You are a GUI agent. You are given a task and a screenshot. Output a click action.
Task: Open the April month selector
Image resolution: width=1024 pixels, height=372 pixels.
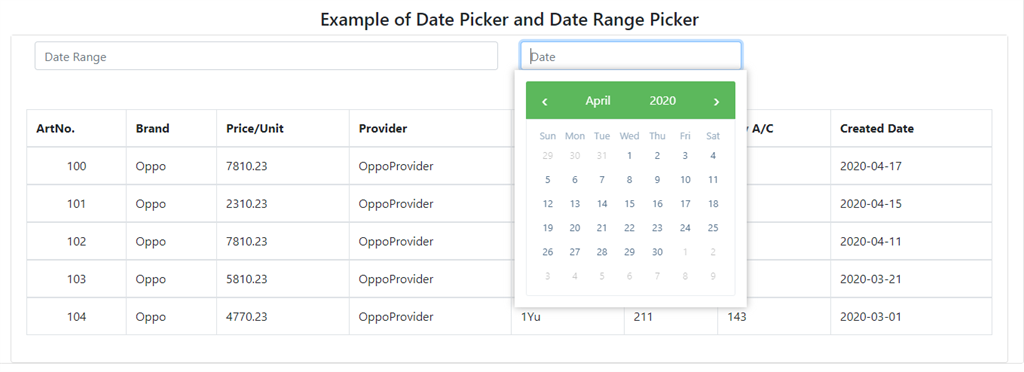pyautogui.click(x=598, y=101)
